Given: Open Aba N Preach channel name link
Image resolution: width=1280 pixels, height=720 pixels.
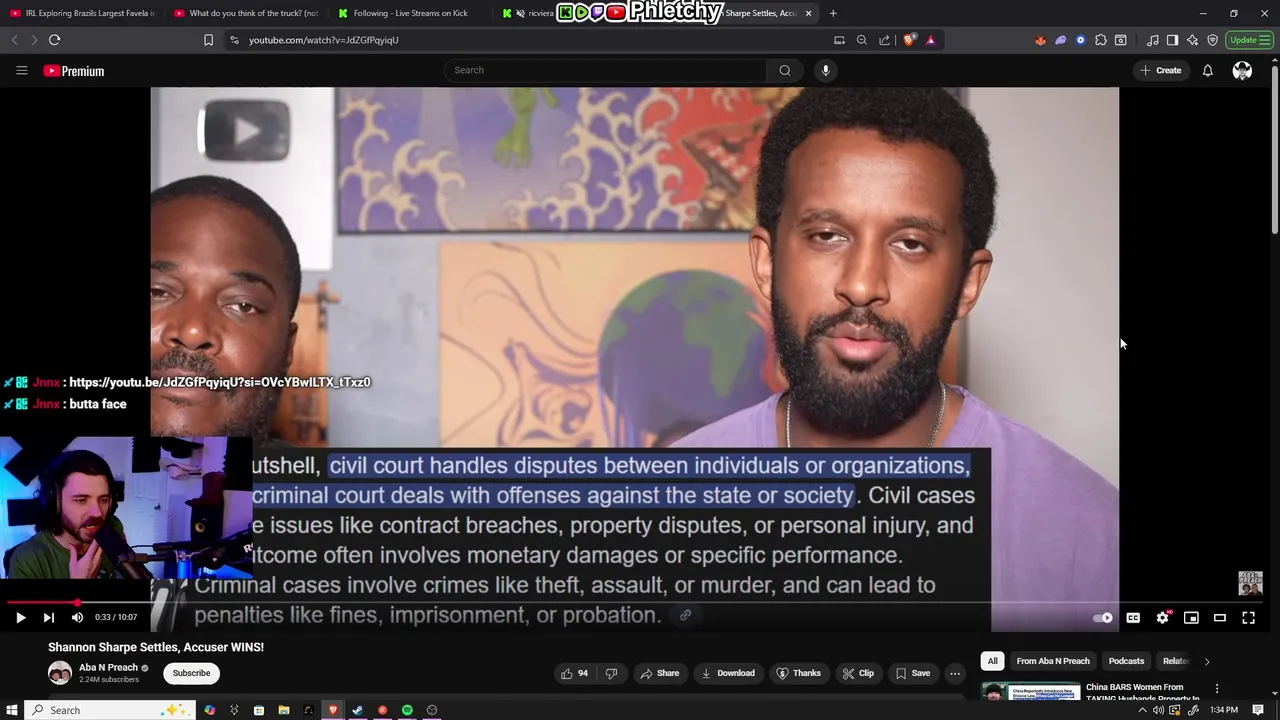Looking at the screenshot, I should point(108,667).
